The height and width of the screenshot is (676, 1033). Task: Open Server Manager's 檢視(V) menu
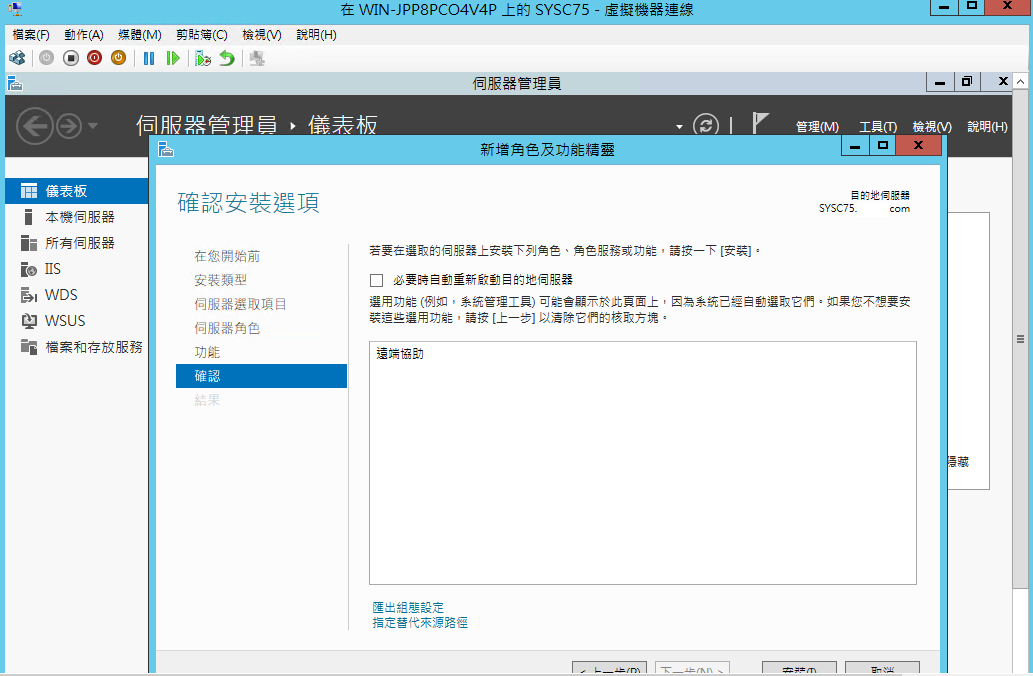coord(932,127)
